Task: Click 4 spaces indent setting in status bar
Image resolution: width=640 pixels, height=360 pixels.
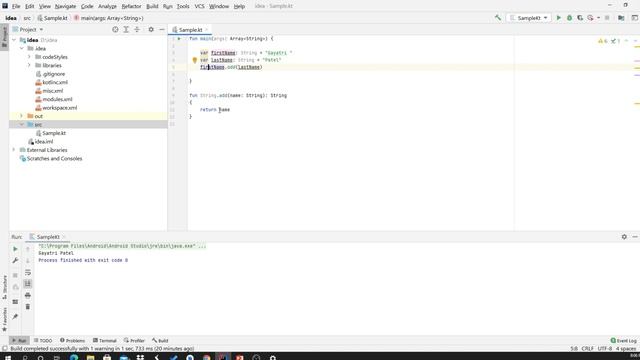Action: pos(626,349)
